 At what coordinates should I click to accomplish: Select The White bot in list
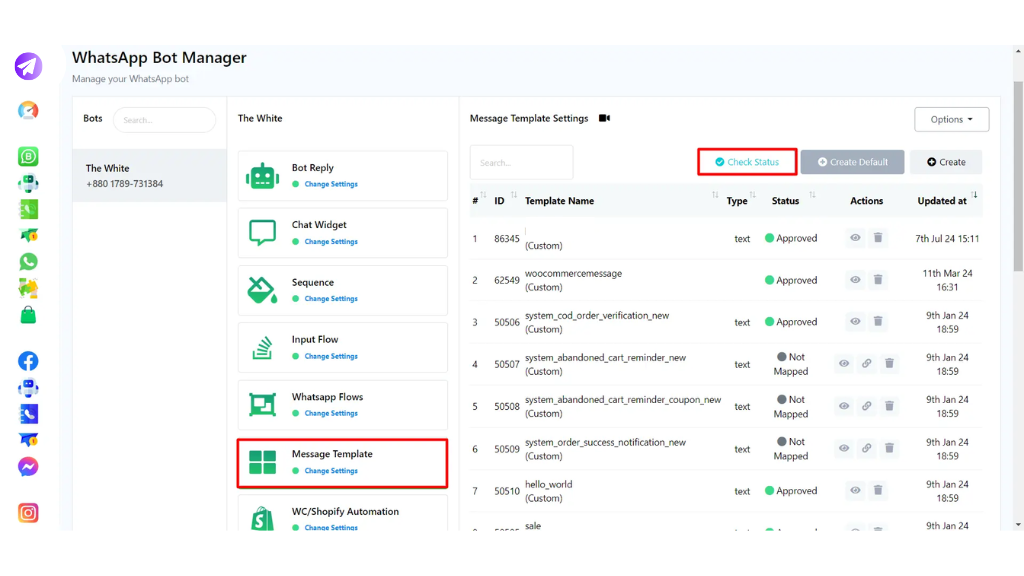150,176
